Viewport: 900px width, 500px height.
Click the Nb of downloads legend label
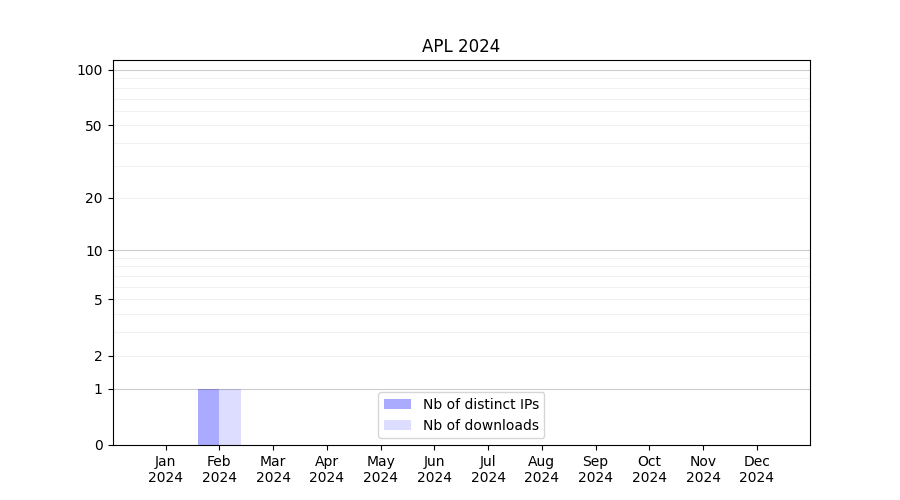480,425
